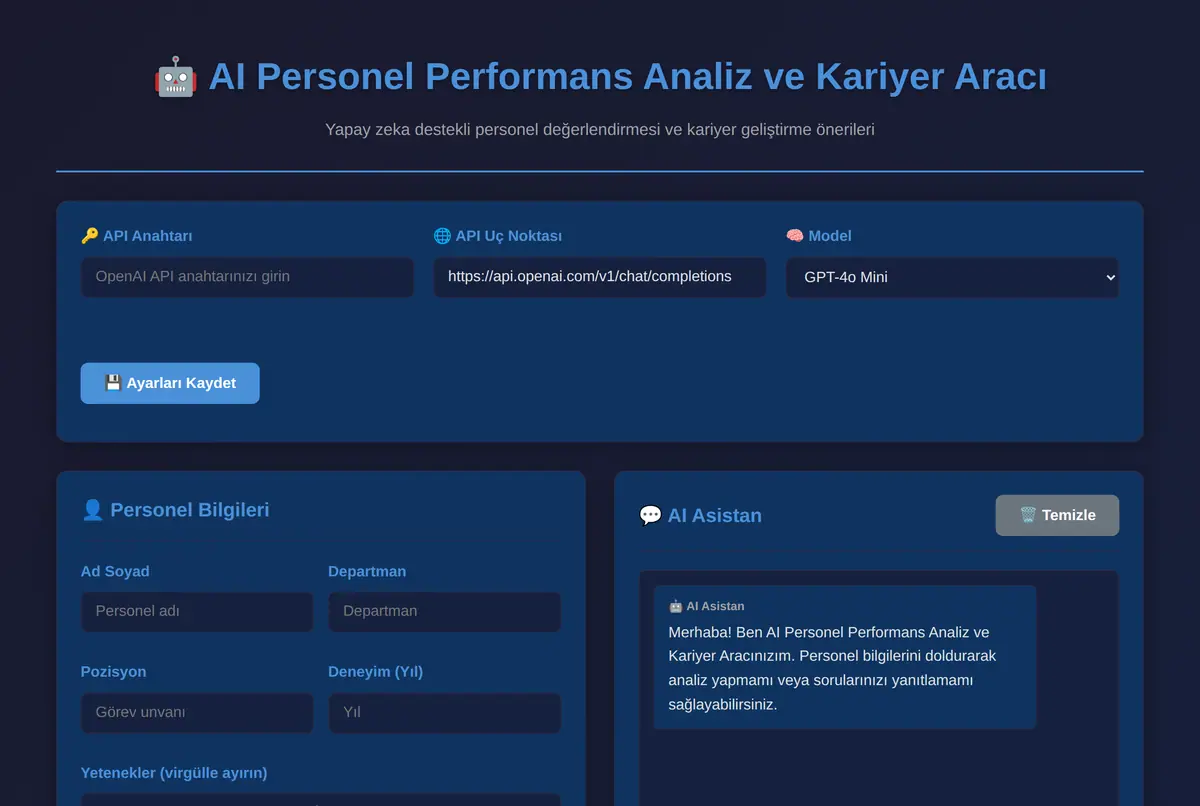Click the 'Deneyim (Yıl)' field label
This screenshot has height=806, width=1200.
pos(376,672)
